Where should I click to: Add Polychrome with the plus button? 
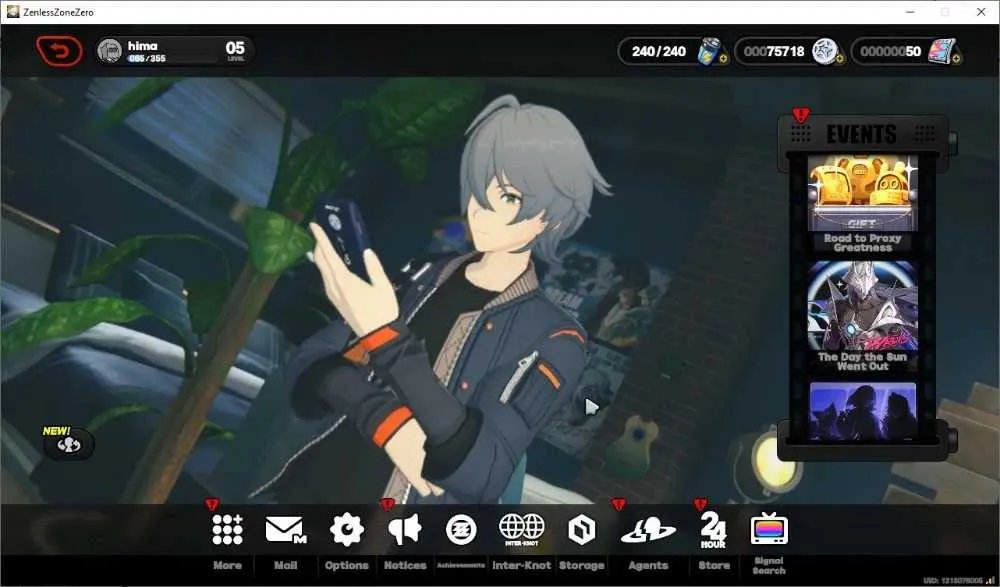tap(956, 59)
